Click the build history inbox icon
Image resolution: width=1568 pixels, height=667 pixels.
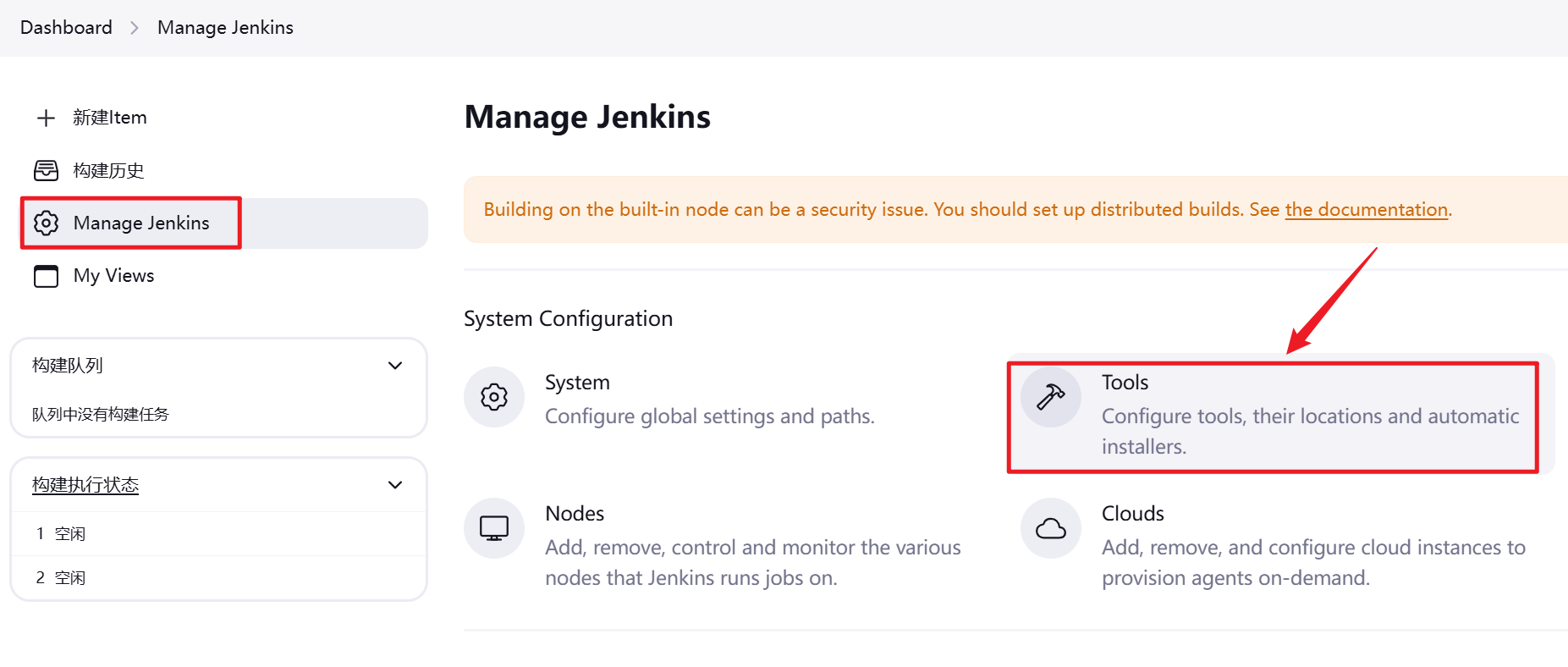coord(46,170)
